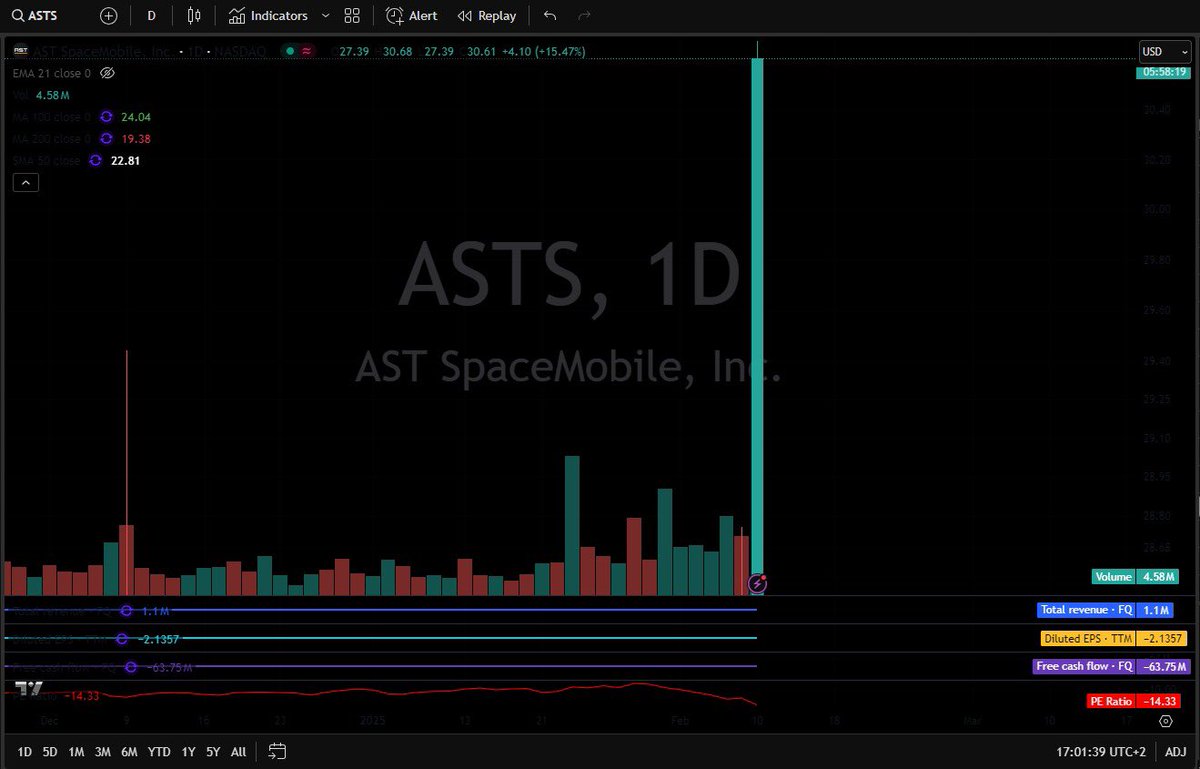The image size is (1200, 769).
Task: Click the SMA 50 value 22.81
Action: click(124, 161)
